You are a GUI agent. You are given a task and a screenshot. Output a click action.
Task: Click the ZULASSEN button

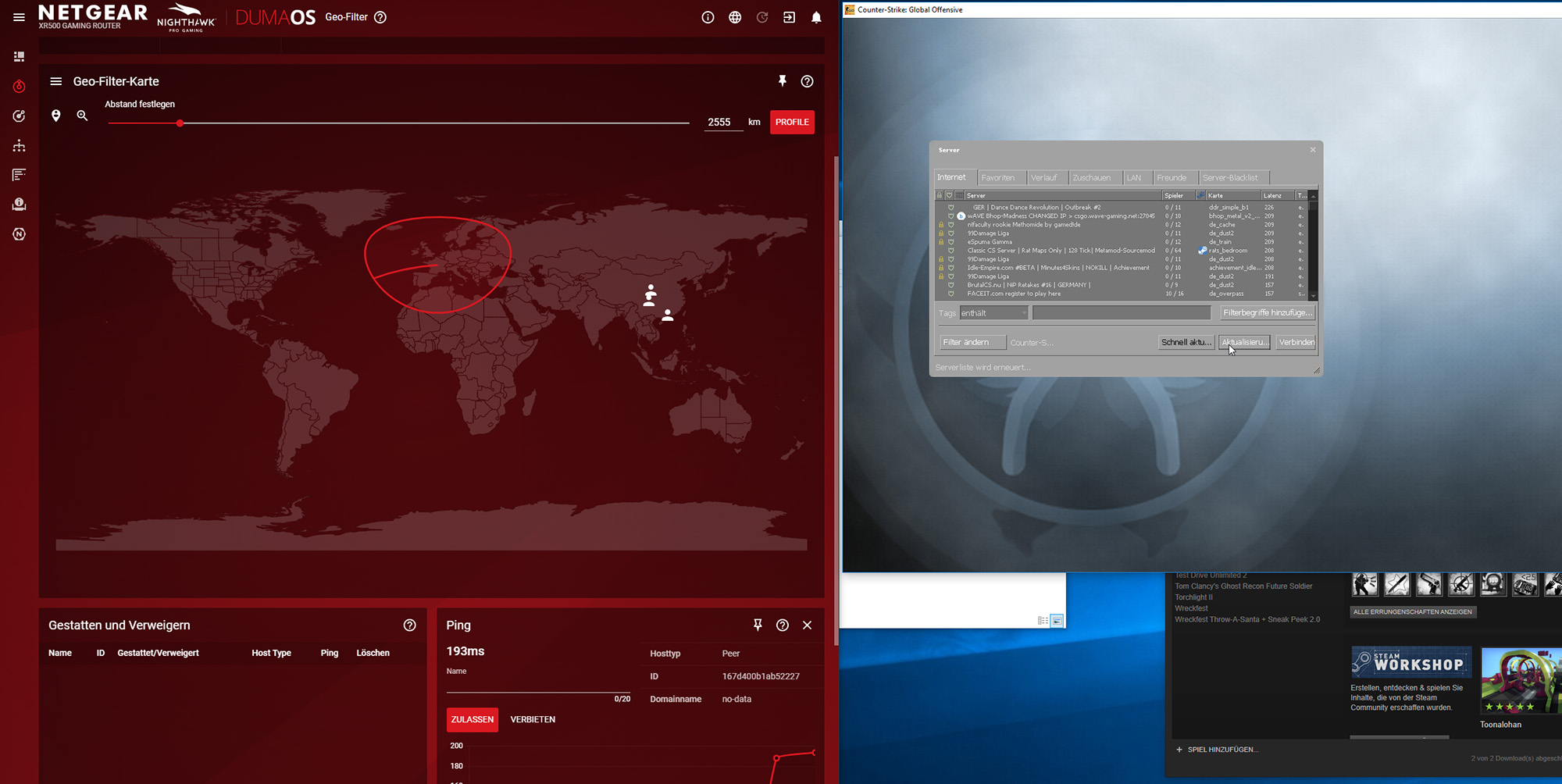[473, 719]
